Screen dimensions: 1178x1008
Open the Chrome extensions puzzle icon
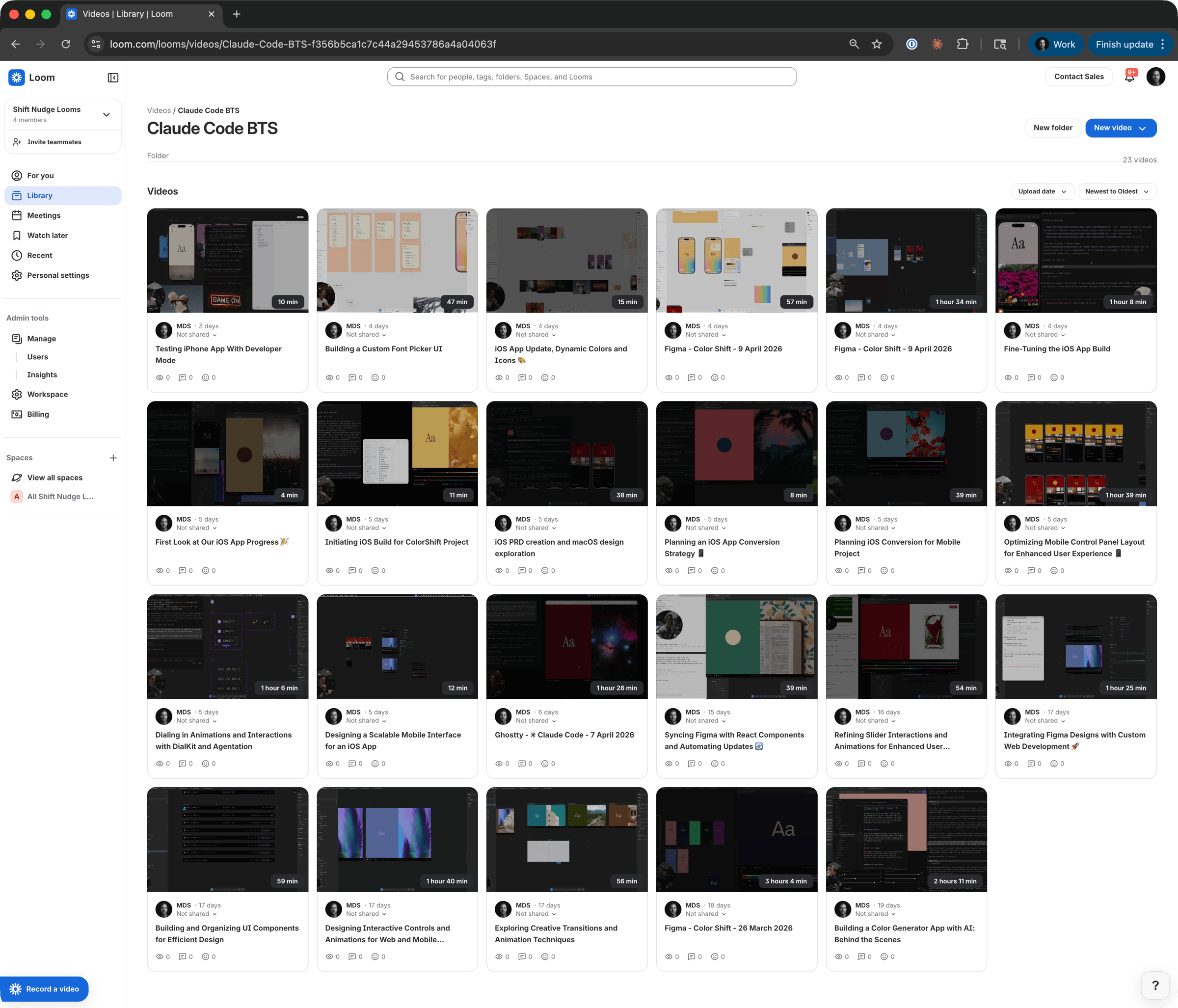pyautogui.click(x=963, y=44)
